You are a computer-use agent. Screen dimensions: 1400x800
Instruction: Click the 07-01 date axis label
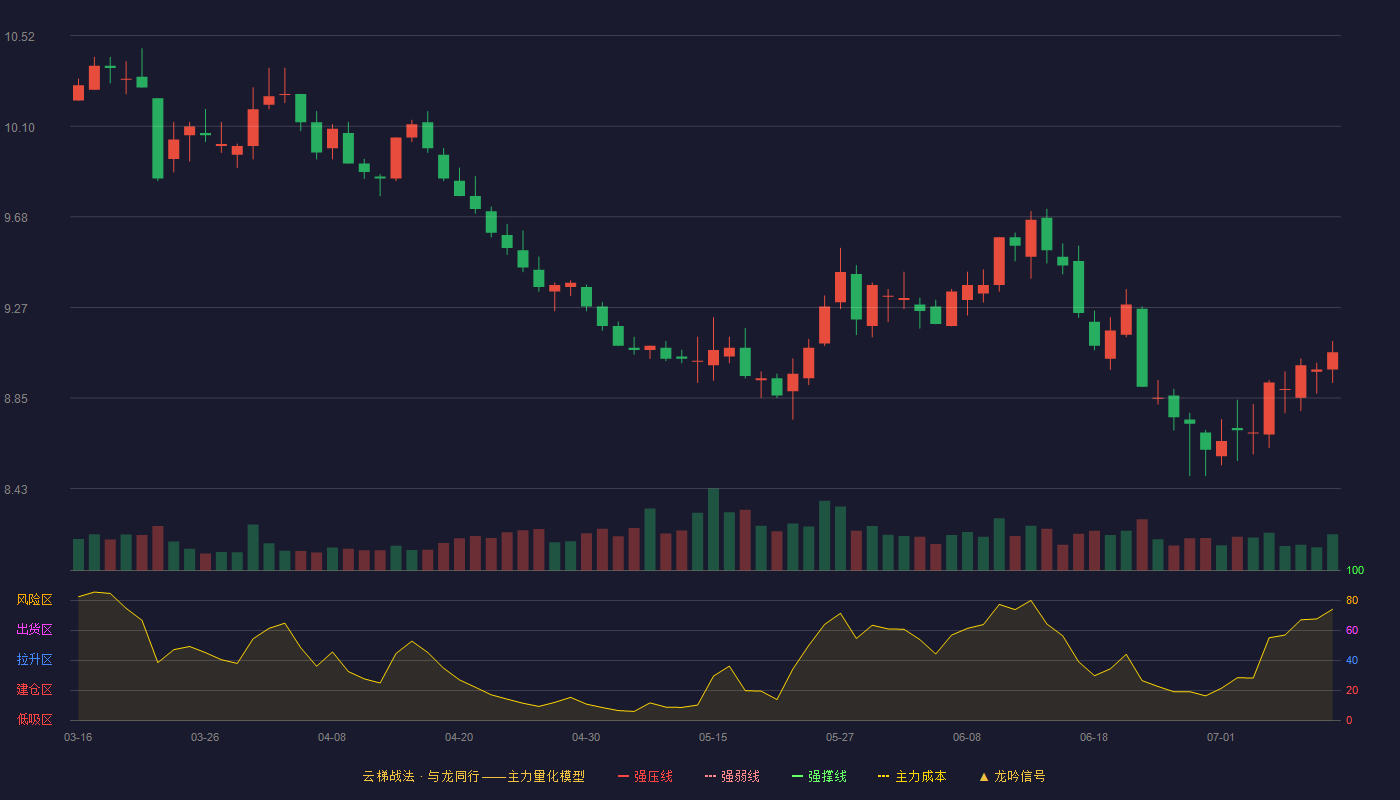pyautogui.click(x=1221, y=737)
